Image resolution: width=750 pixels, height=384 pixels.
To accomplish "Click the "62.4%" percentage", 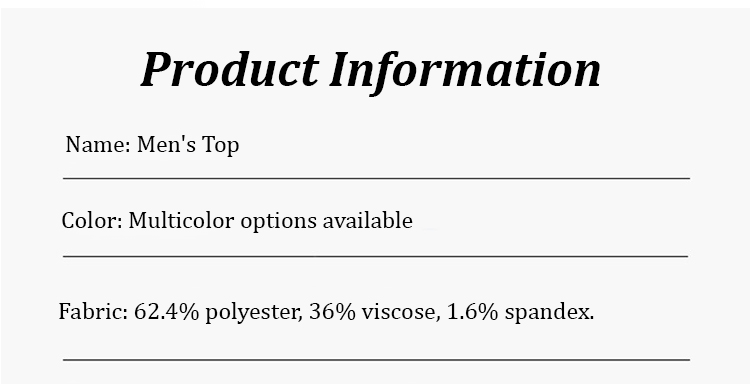I will [166, 312].
